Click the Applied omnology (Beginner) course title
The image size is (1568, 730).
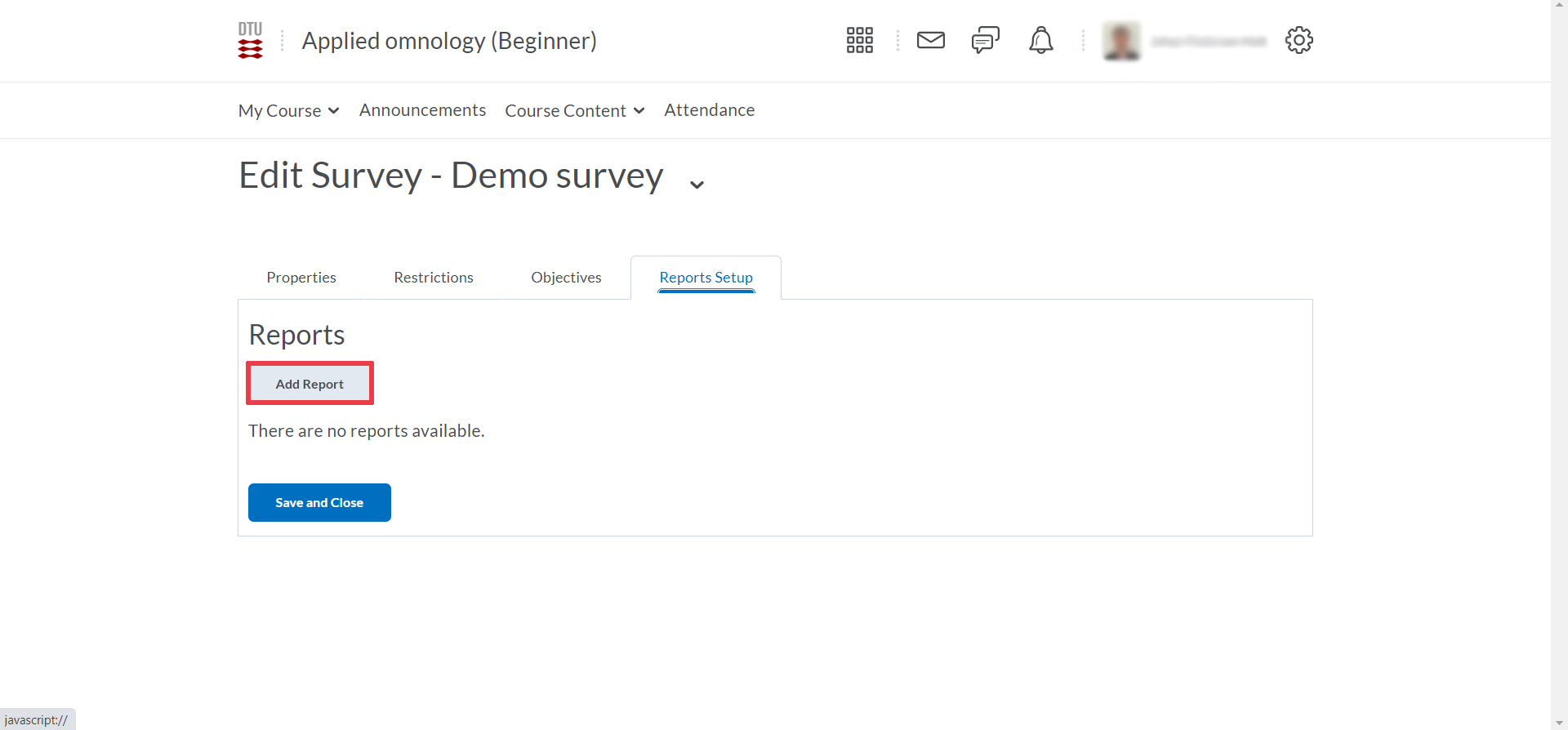(449, 41)
